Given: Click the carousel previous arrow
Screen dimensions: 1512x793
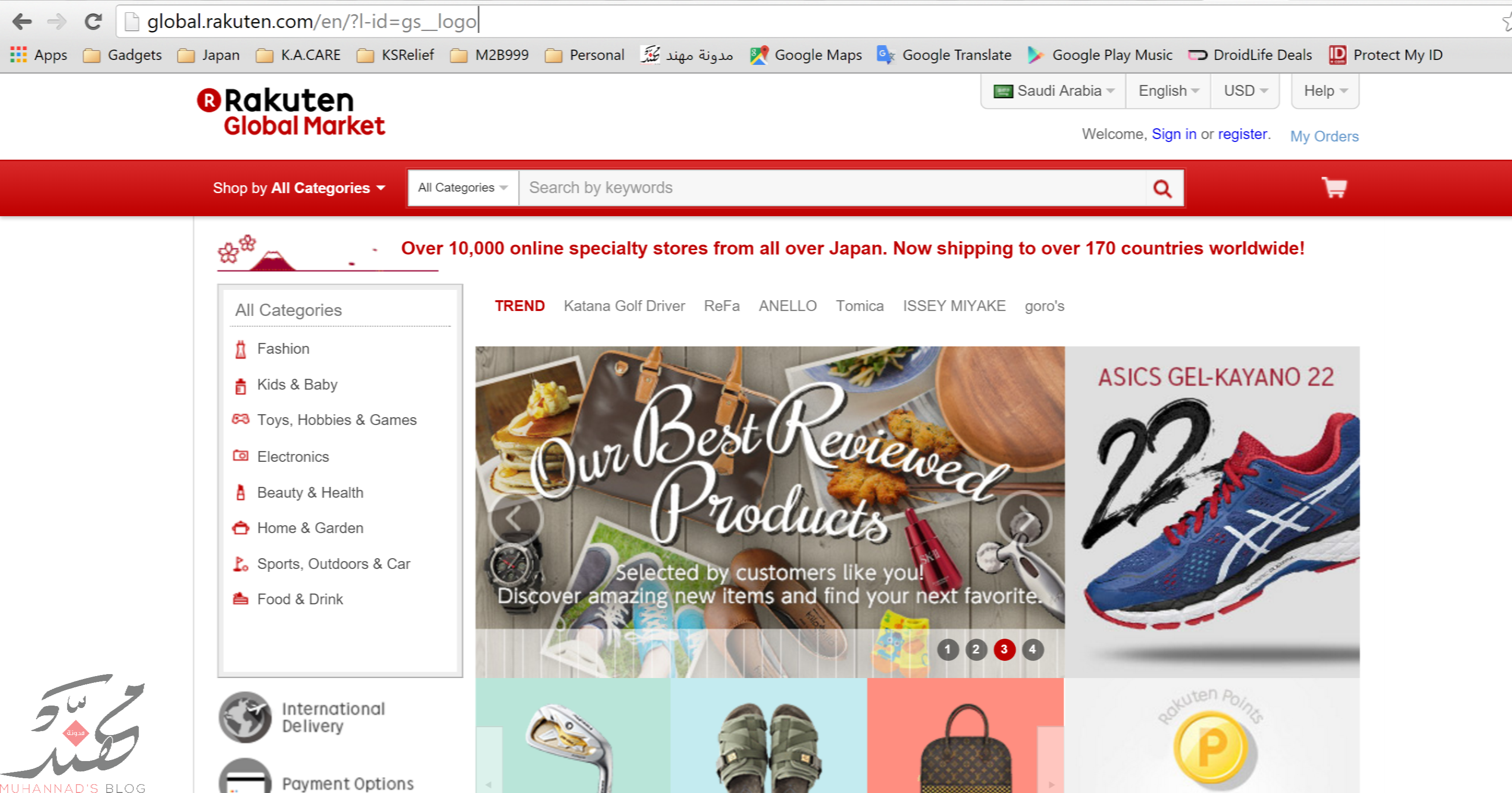Looking at the screenshot, I should click(x=516, y=518).
